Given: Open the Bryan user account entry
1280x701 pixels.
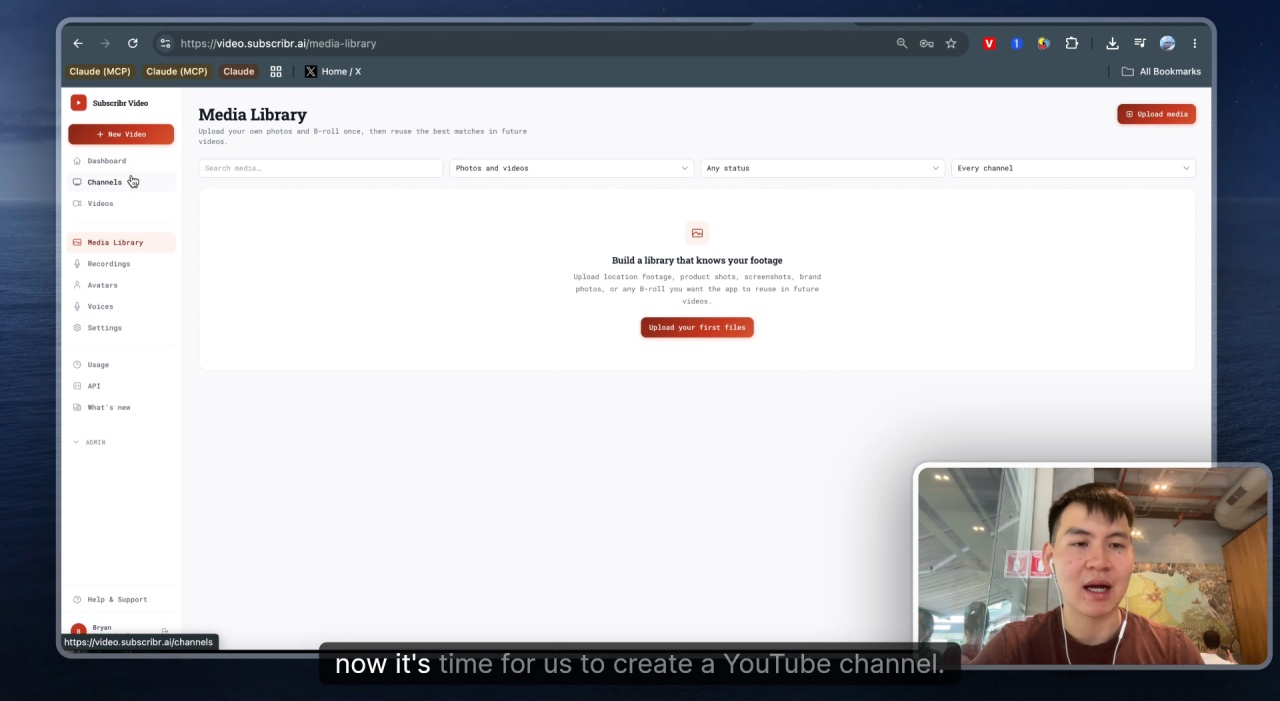Looking at the screenshot, I should (x=121, y=630).
